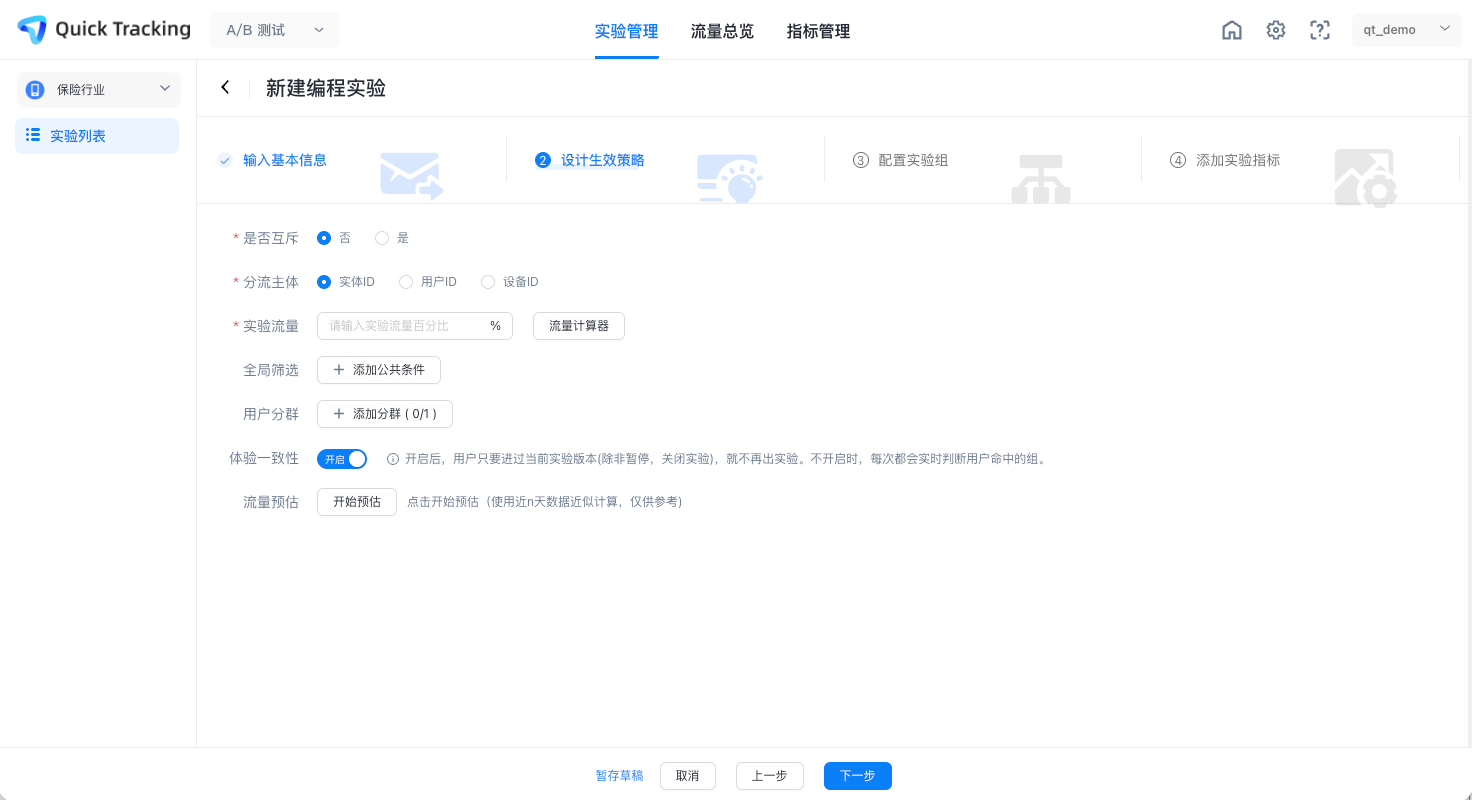Choose 用户ID as 分流主体

(406, 282)
